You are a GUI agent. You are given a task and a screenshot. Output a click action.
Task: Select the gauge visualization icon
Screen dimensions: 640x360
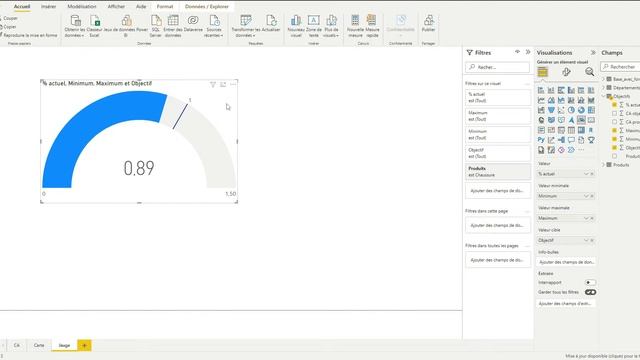point(581,120)
